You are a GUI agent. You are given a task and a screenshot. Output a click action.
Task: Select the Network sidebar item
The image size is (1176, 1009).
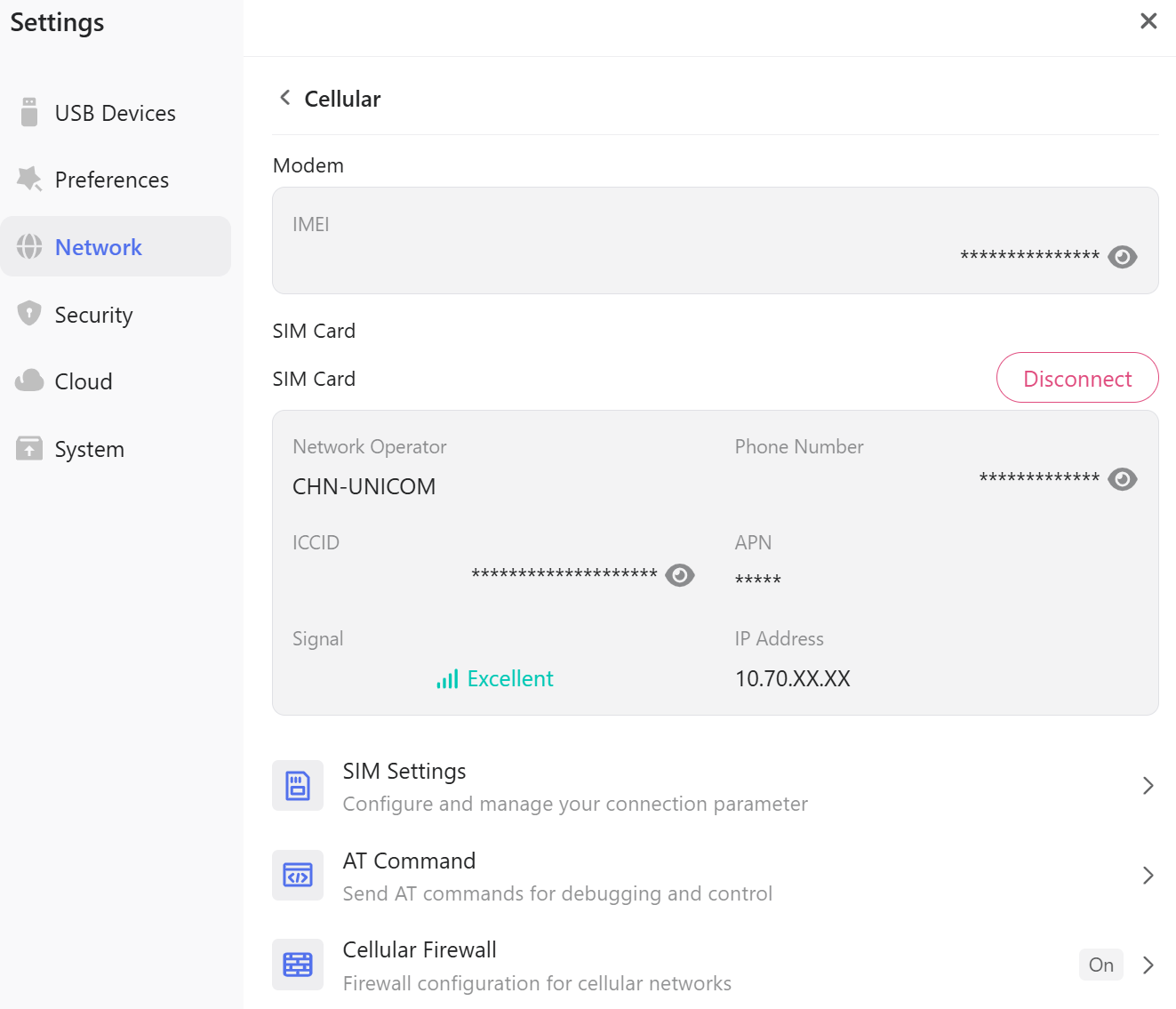[116, 246]
